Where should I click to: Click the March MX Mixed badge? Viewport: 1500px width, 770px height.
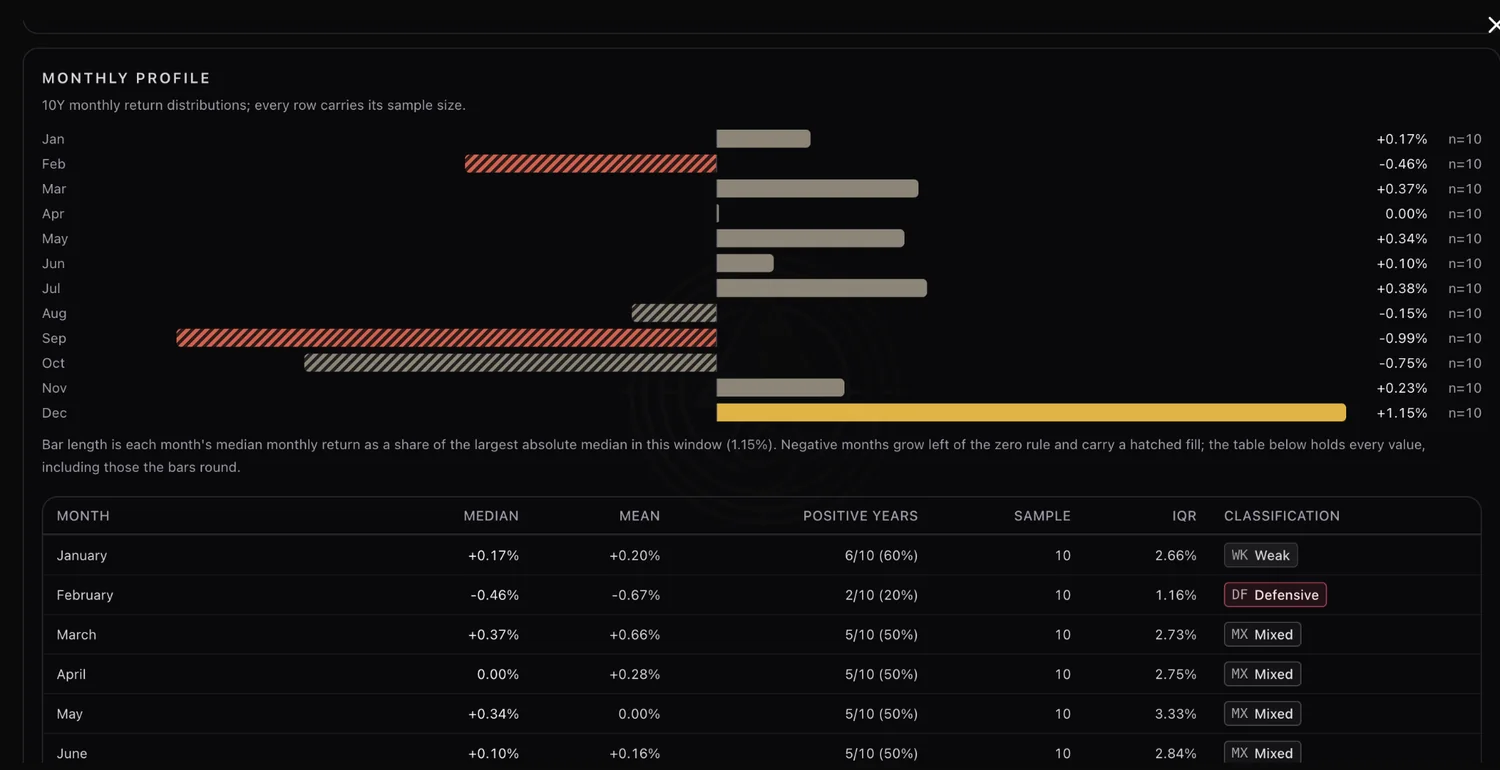1262,634
